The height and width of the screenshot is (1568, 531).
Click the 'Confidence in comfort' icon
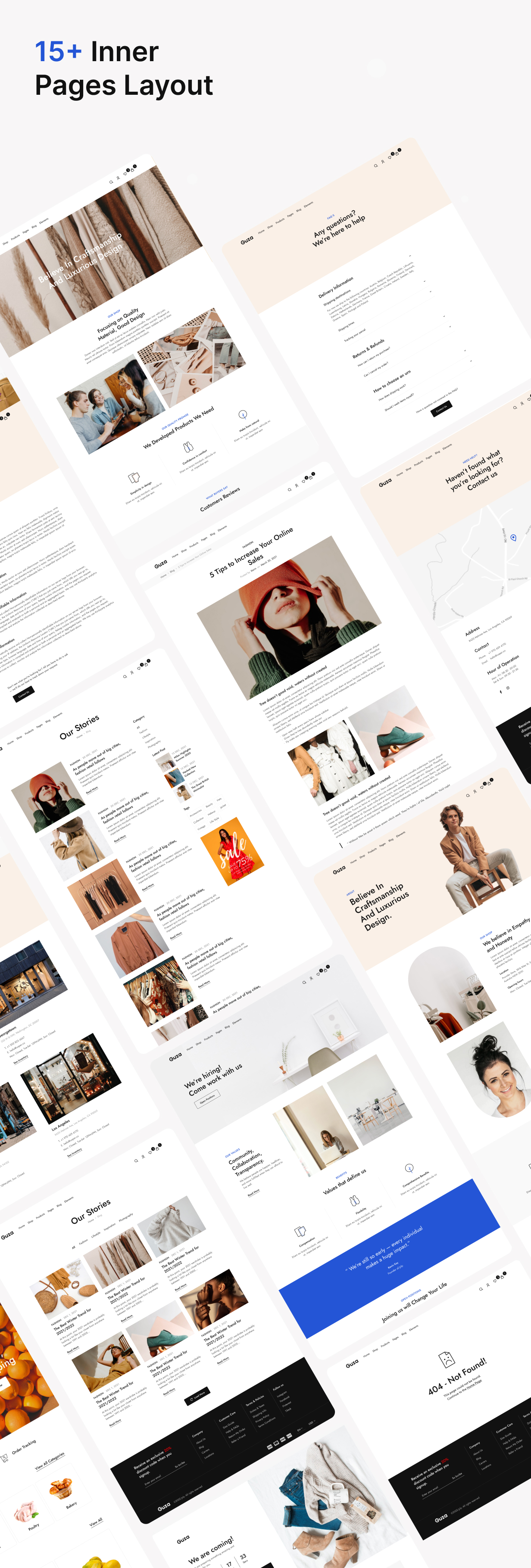188,448
